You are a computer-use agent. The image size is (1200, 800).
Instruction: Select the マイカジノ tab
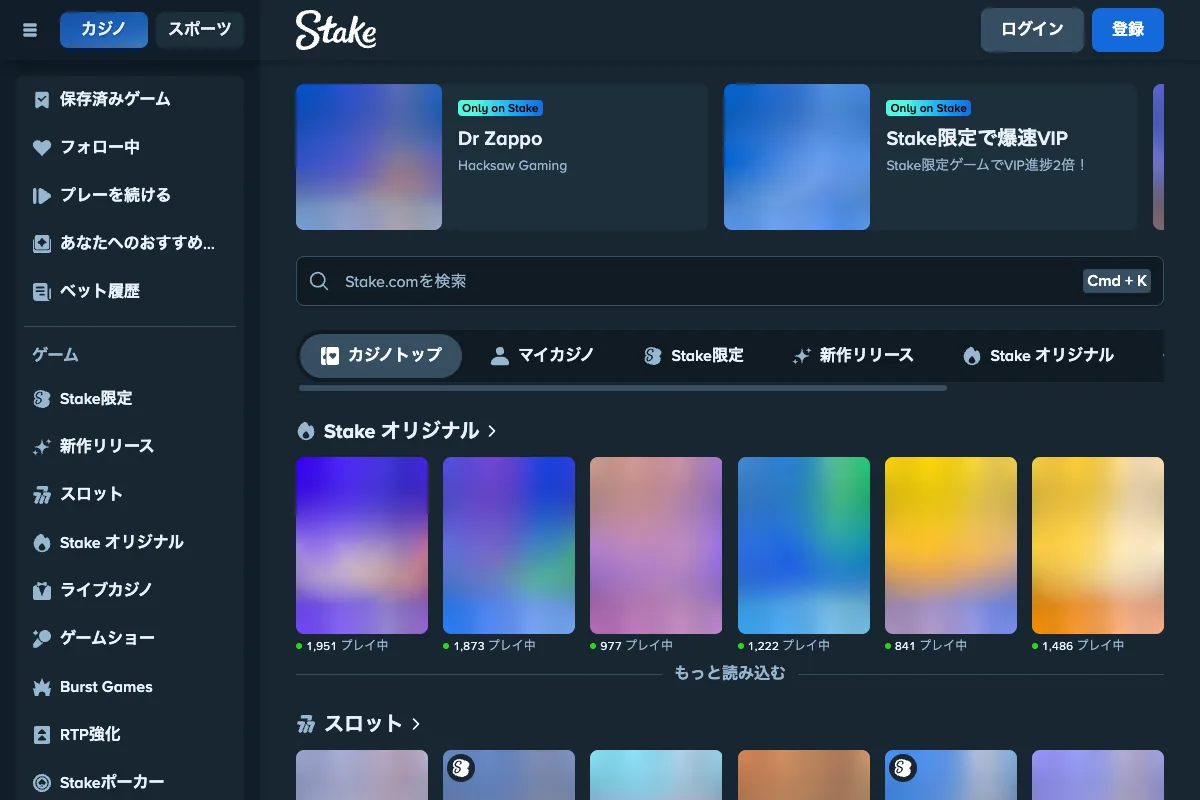click(543, 355)
